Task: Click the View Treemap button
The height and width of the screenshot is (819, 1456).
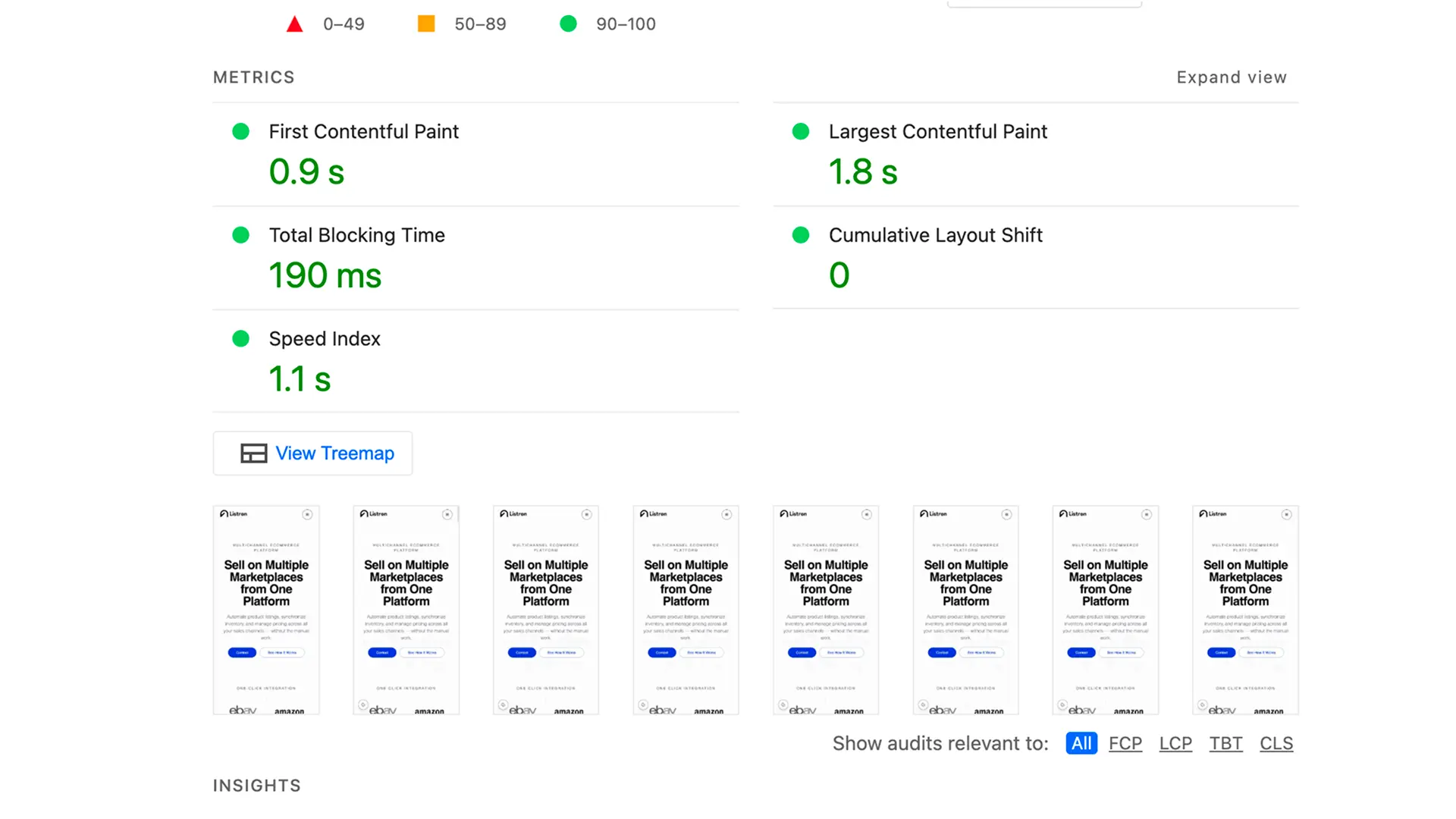Action: tap(312, 453)
